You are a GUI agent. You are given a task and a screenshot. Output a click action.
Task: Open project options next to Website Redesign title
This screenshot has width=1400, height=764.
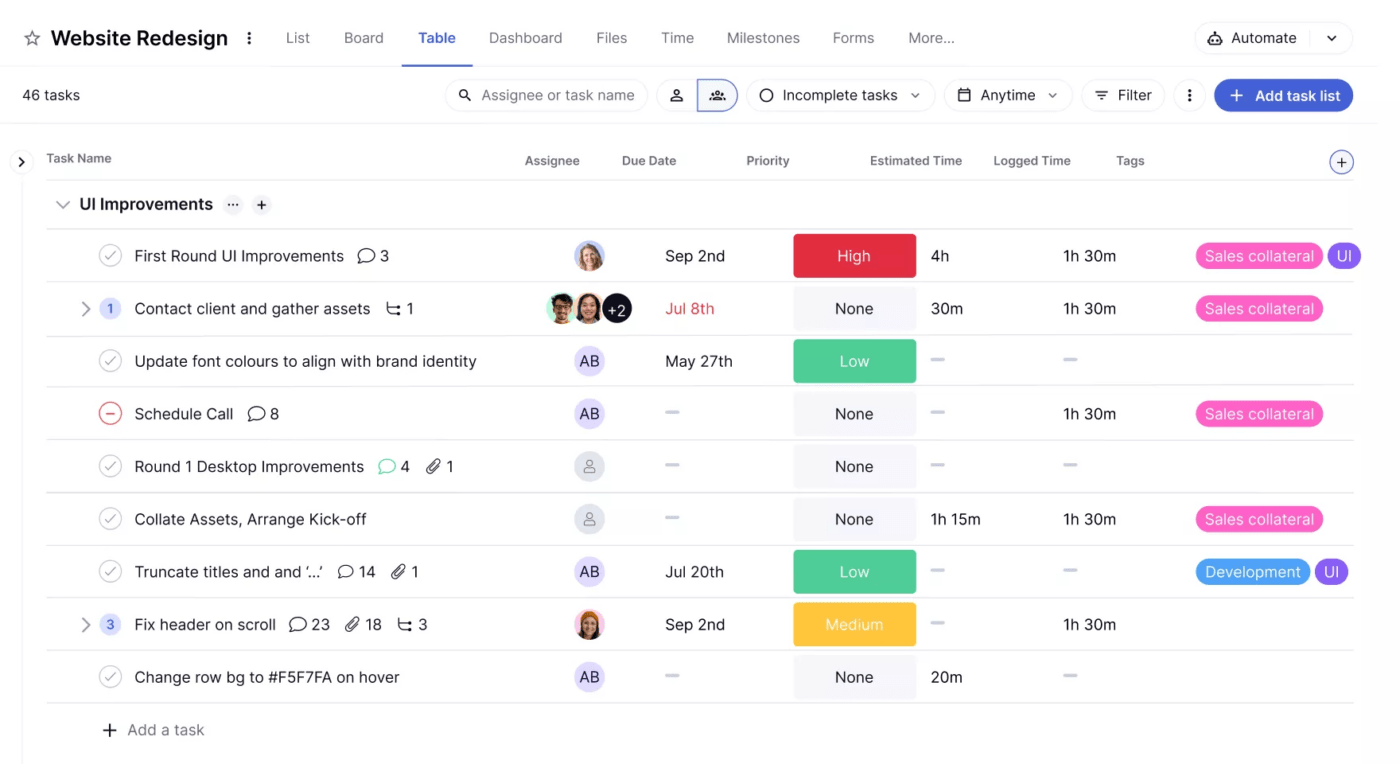(249, 38)
